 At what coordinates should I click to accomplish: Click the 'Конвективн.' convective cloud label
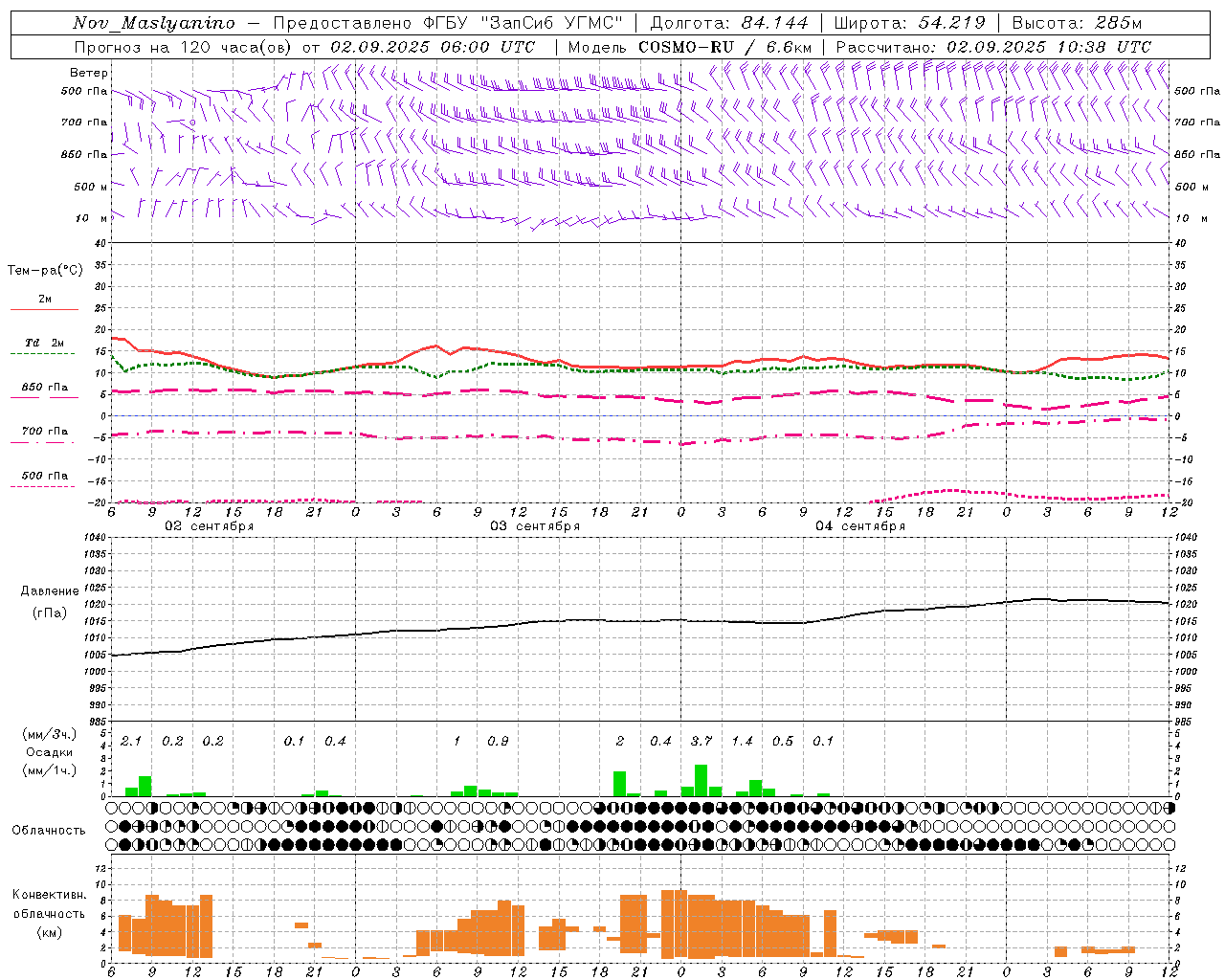tap(49, 895)
